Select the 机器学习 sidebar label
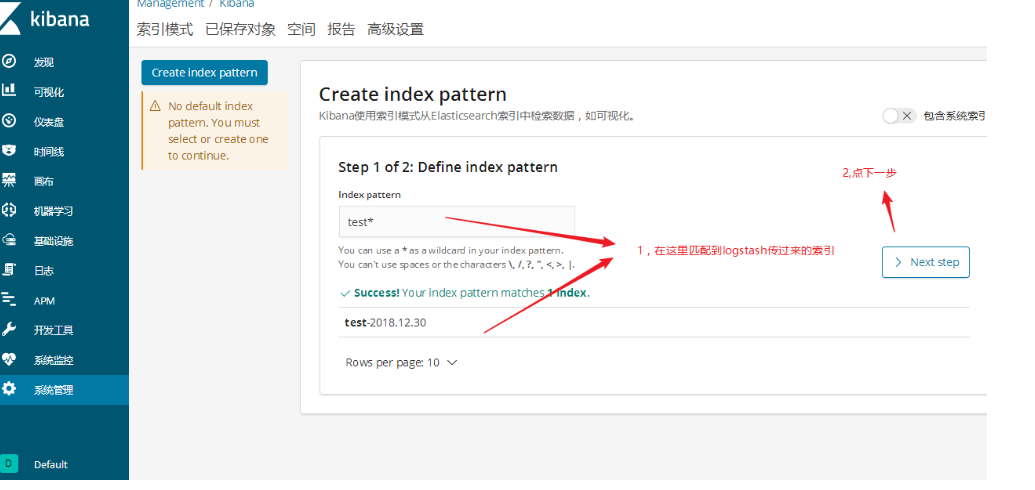The height and width of the screenshot is (490, 1035). pyautogui.click(x=53, y=211)
